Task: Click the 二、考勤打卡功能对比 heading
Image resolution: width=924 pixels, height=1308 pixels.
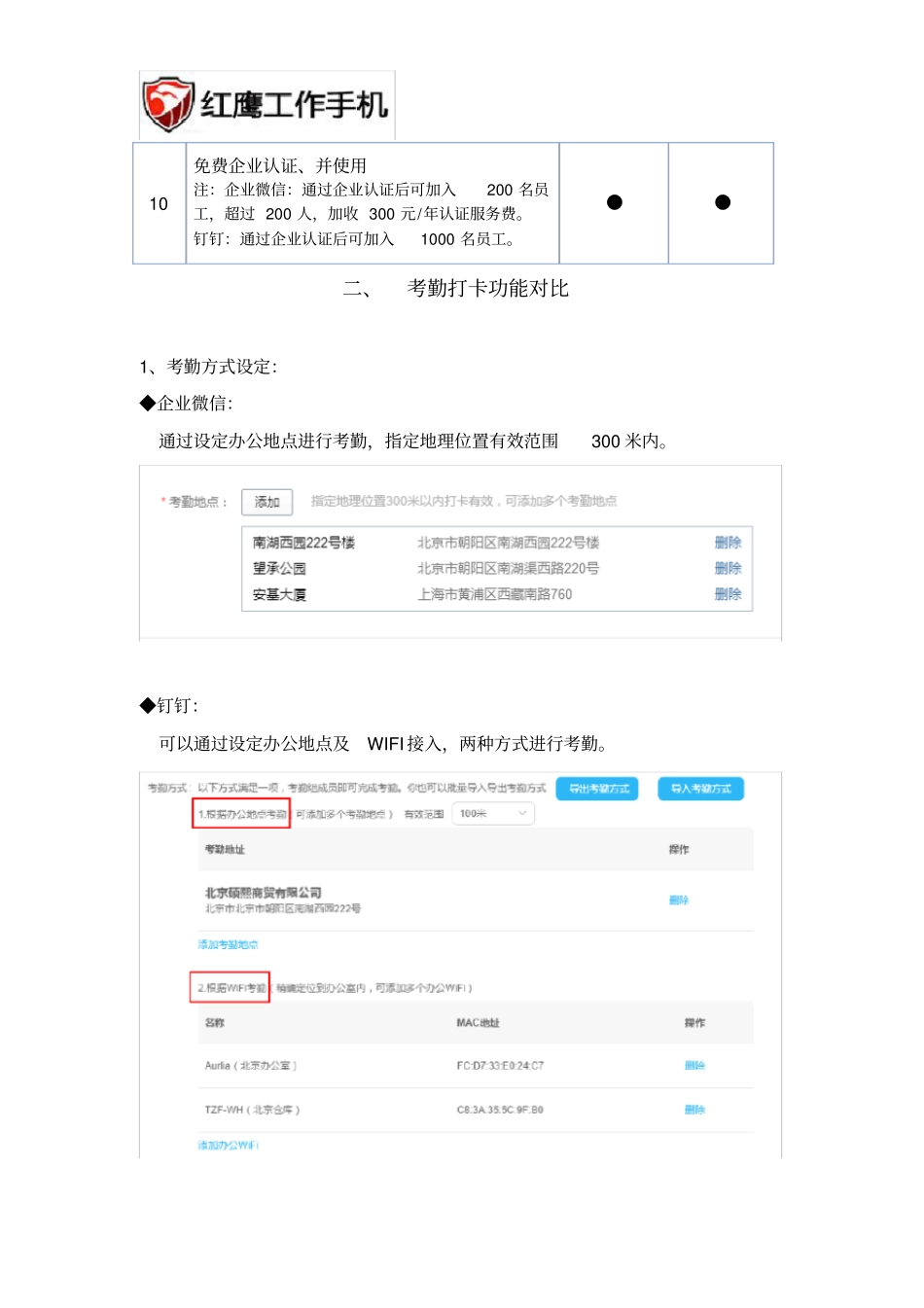Action: 456,288
